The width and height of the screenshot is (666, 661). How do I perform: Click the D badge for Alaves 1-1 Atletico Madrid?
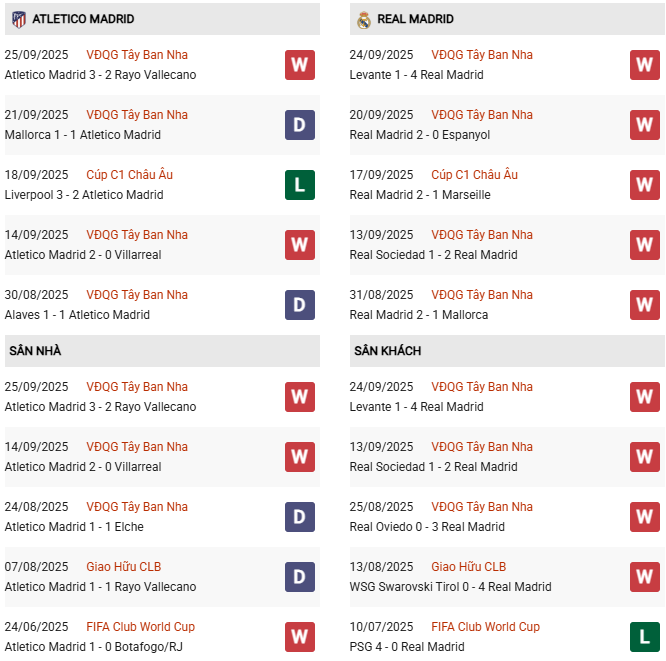[x=300, y=305]
